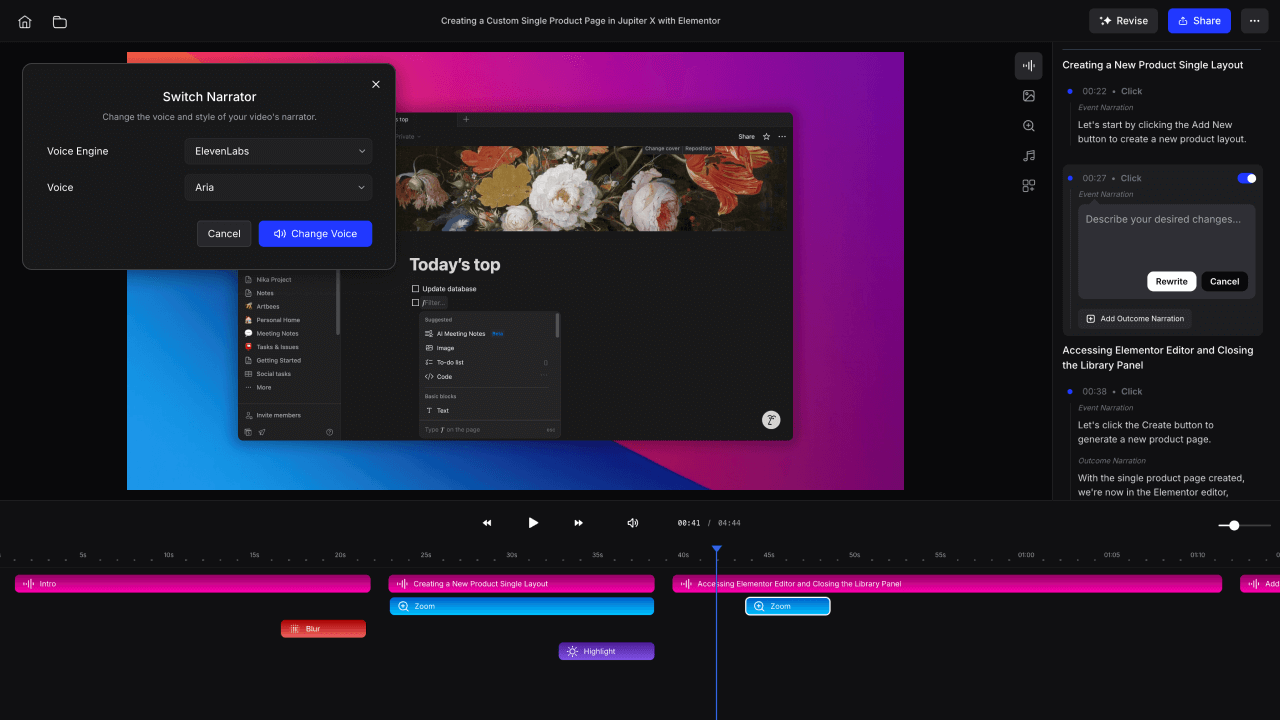Click the Change Voice button
1280x720 pixels.
coord(315,233)
